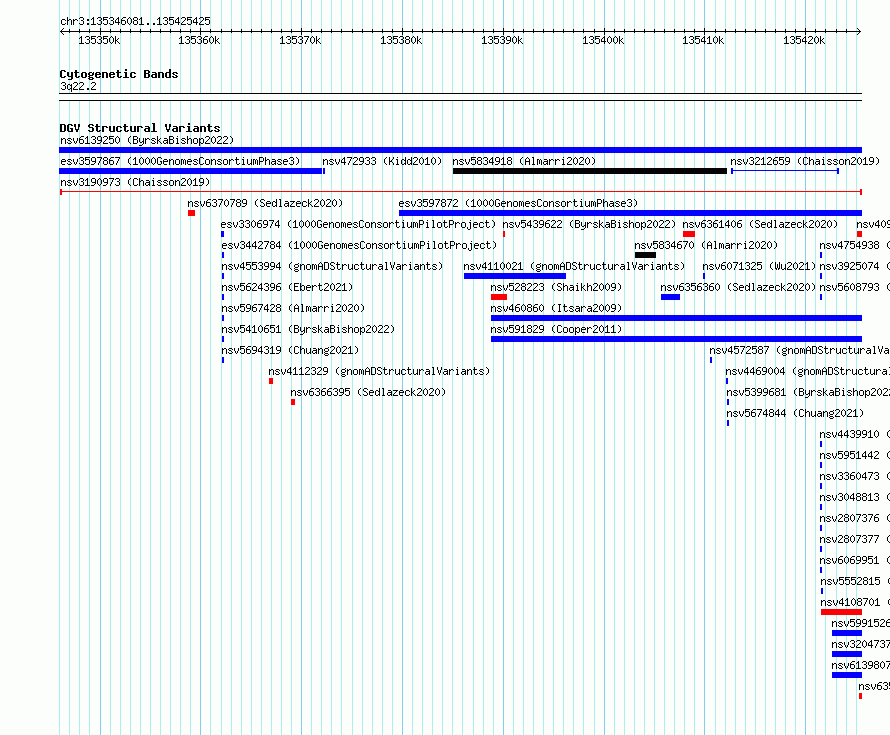The width and height of the screenshot is (890, 735).
Task: Click the nsv5674844 (Chuang2021) label
Action: [795, 413]
